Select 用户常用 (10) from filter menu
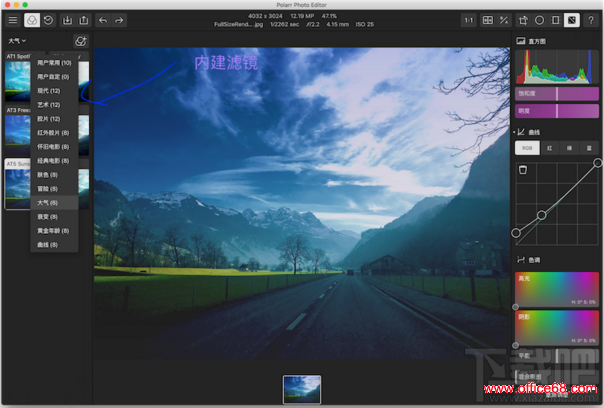This screenshot has width=604, height=408. [54, 63]
